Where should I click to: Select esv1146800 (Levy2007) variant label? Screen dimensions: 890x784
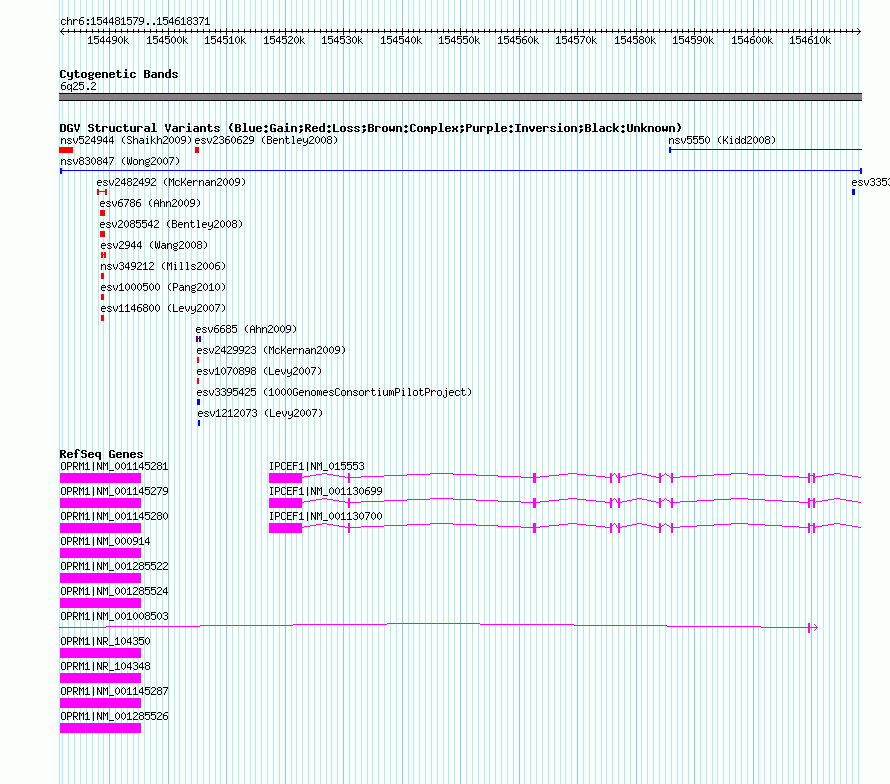[163, 308]
